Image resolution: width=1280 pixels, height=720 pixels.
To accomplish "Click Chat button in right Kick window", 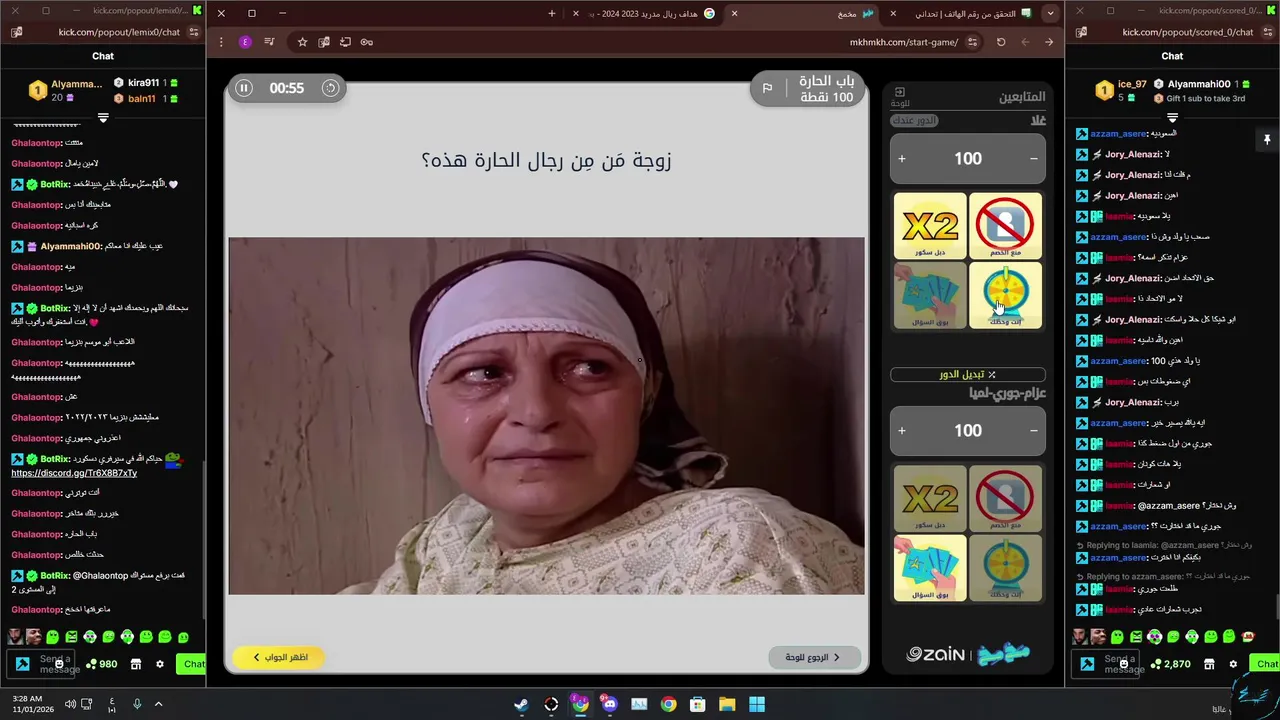I will pyautogui.click(x=1266, y=664).
